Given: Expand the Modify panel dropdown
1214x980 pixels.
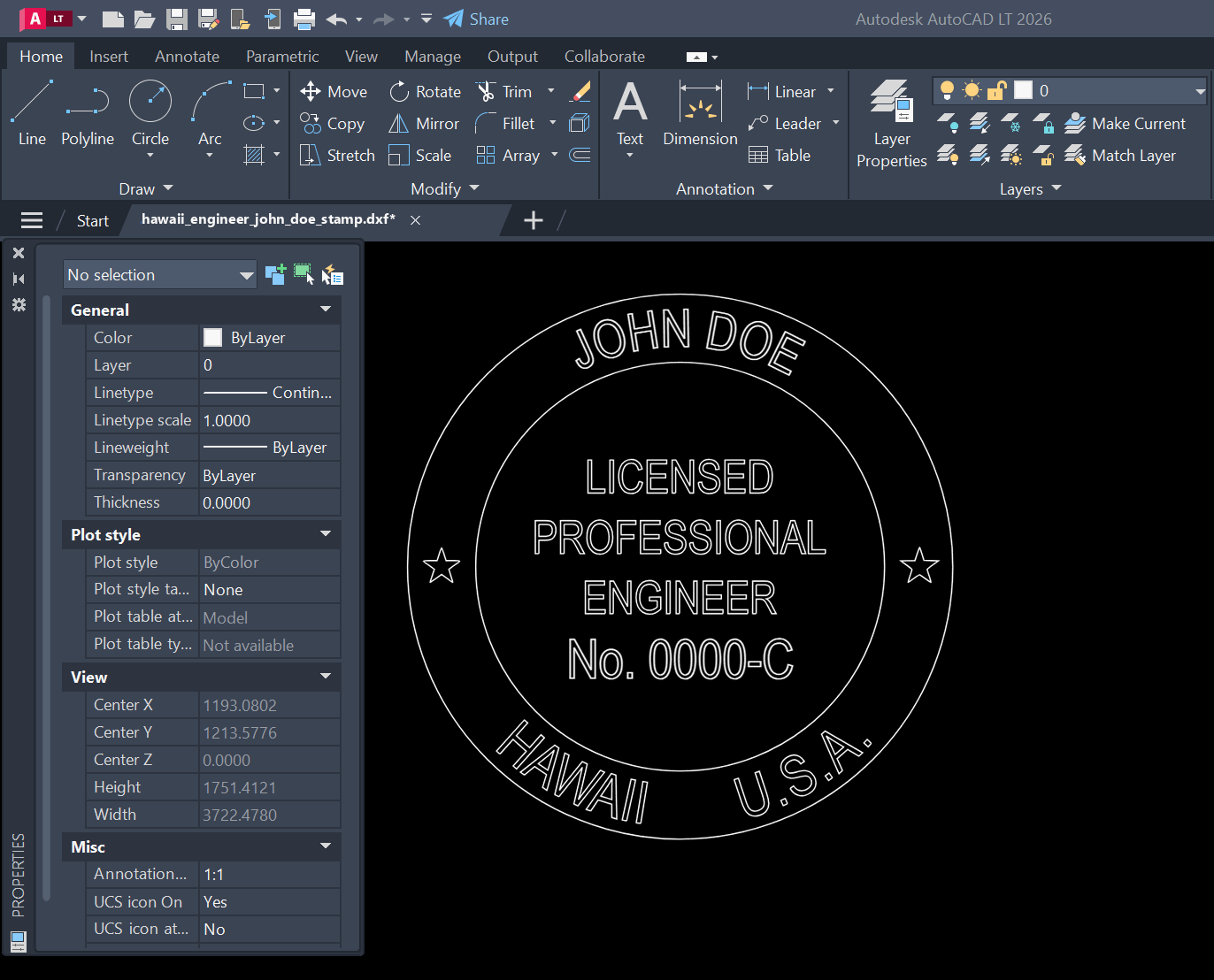Looking at the screenshot, I should (445, 188).
